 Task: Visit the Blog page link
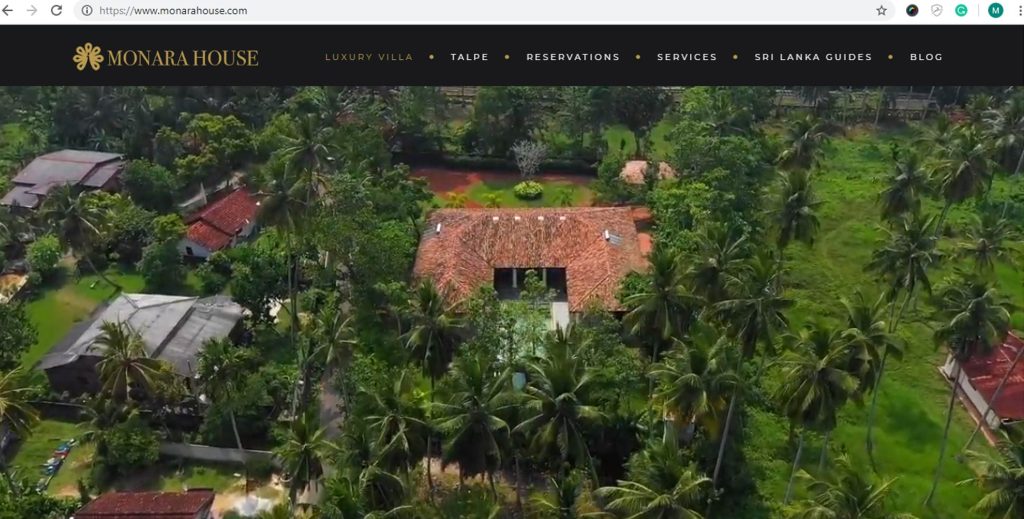pyautogui.click(x=926, y=57)
